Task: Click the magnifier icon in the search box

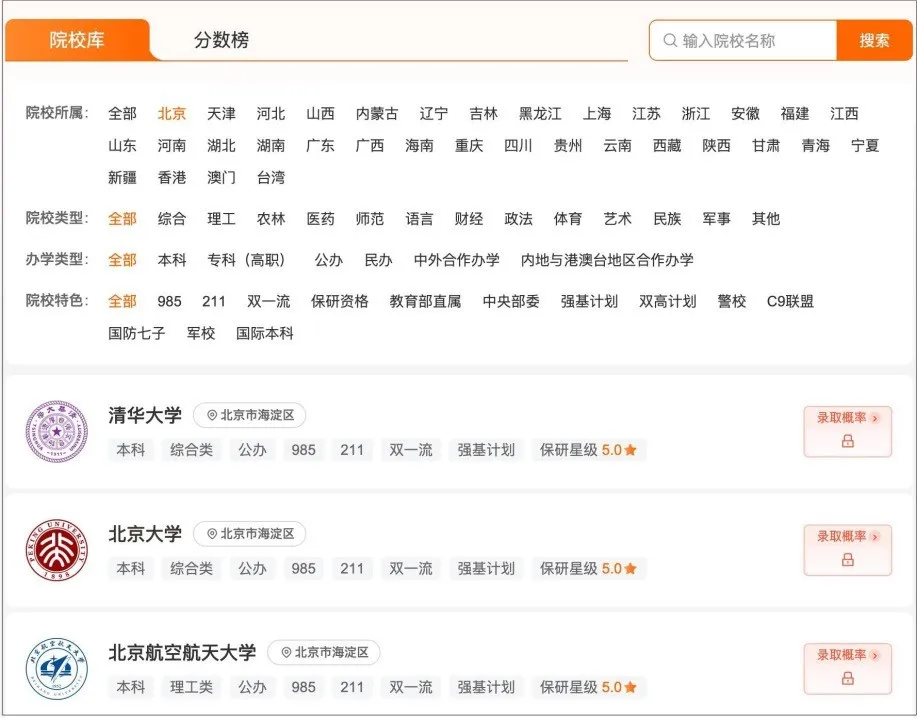Action: (x=670, y=40)
